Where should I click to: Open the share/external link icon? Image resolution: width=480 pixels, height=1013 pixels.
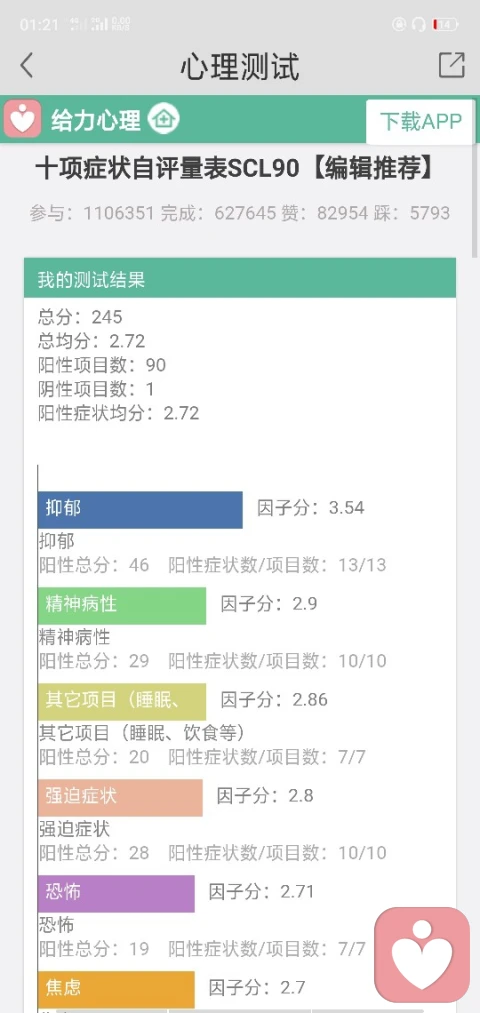coord(452,65)
